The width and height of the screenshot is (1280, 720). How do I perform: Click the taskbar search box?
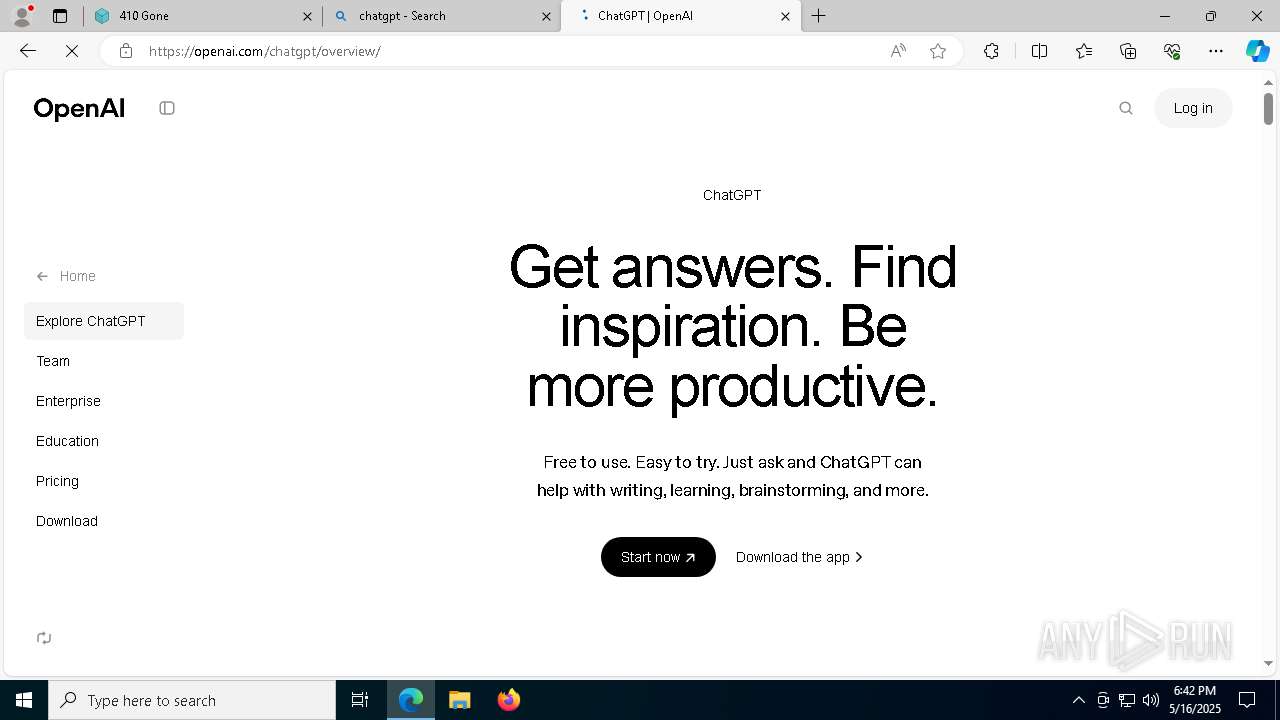click(192, 700)
